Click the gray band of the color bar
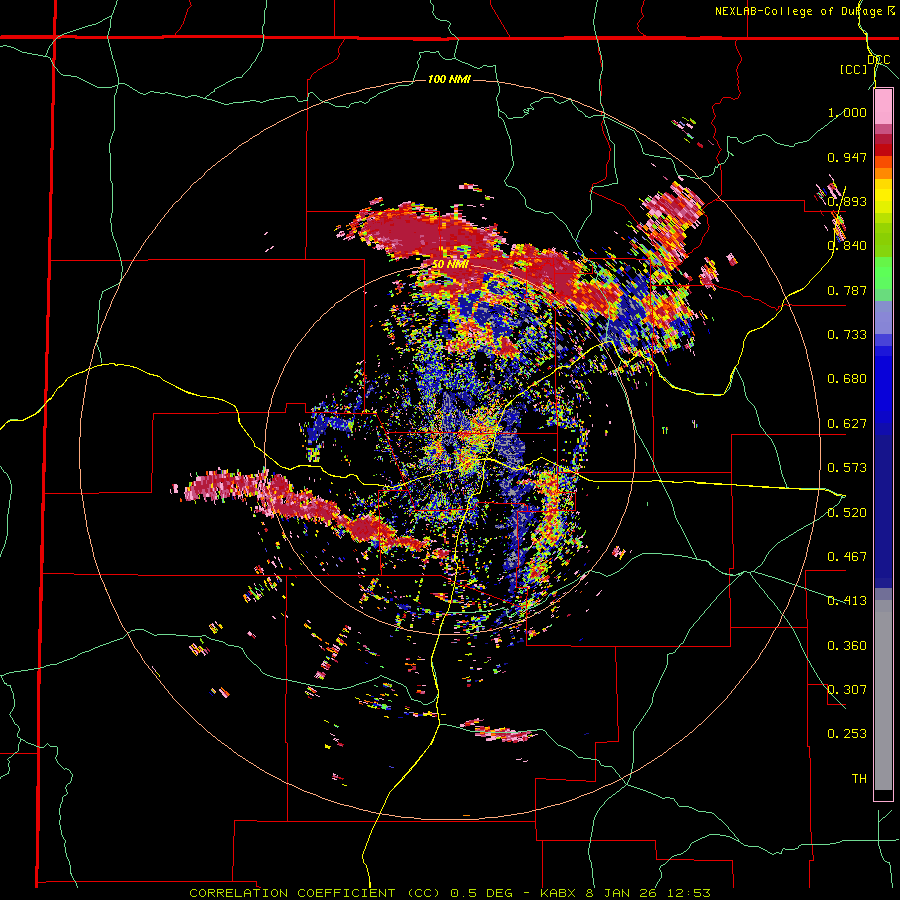The width and height of the screenshot is (900, 900). click(x=883, y=695)
